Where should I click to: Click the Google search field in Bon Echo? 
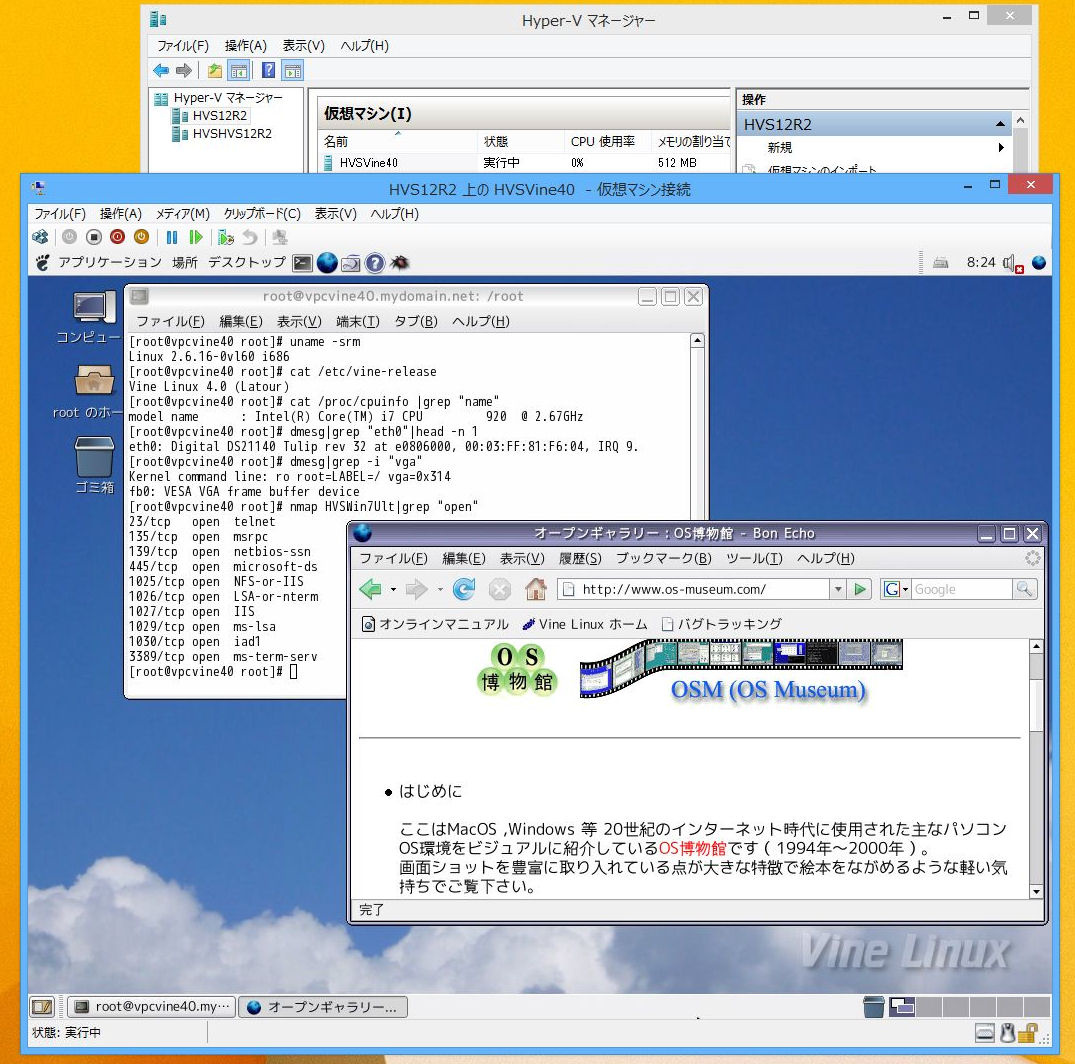961,589
